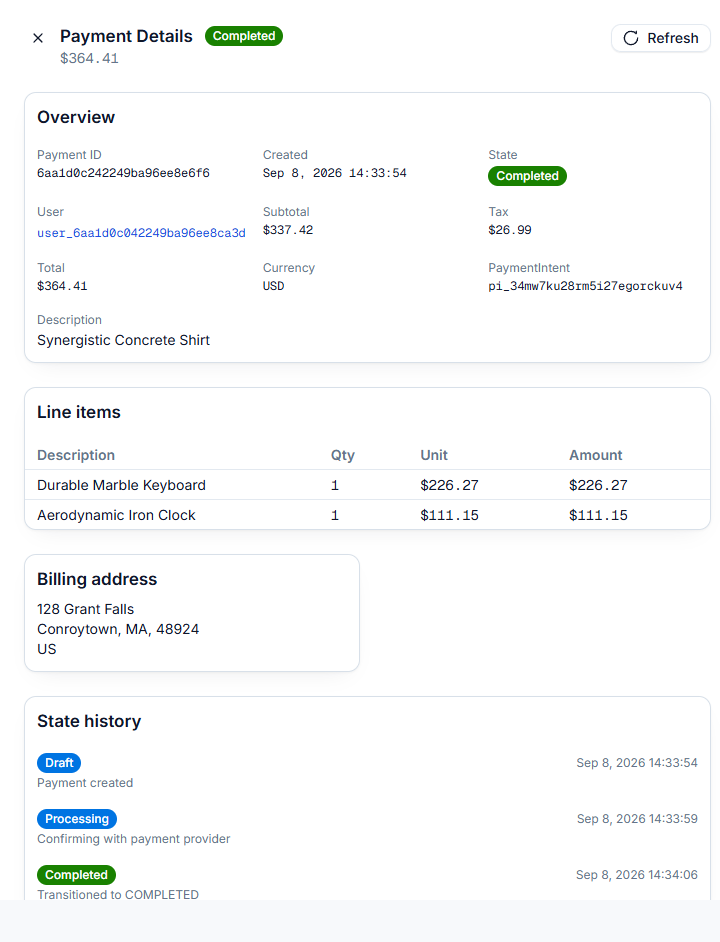
Task: Click the country US in Billing address
Action: pyautogui.click(x=46, y=649)
